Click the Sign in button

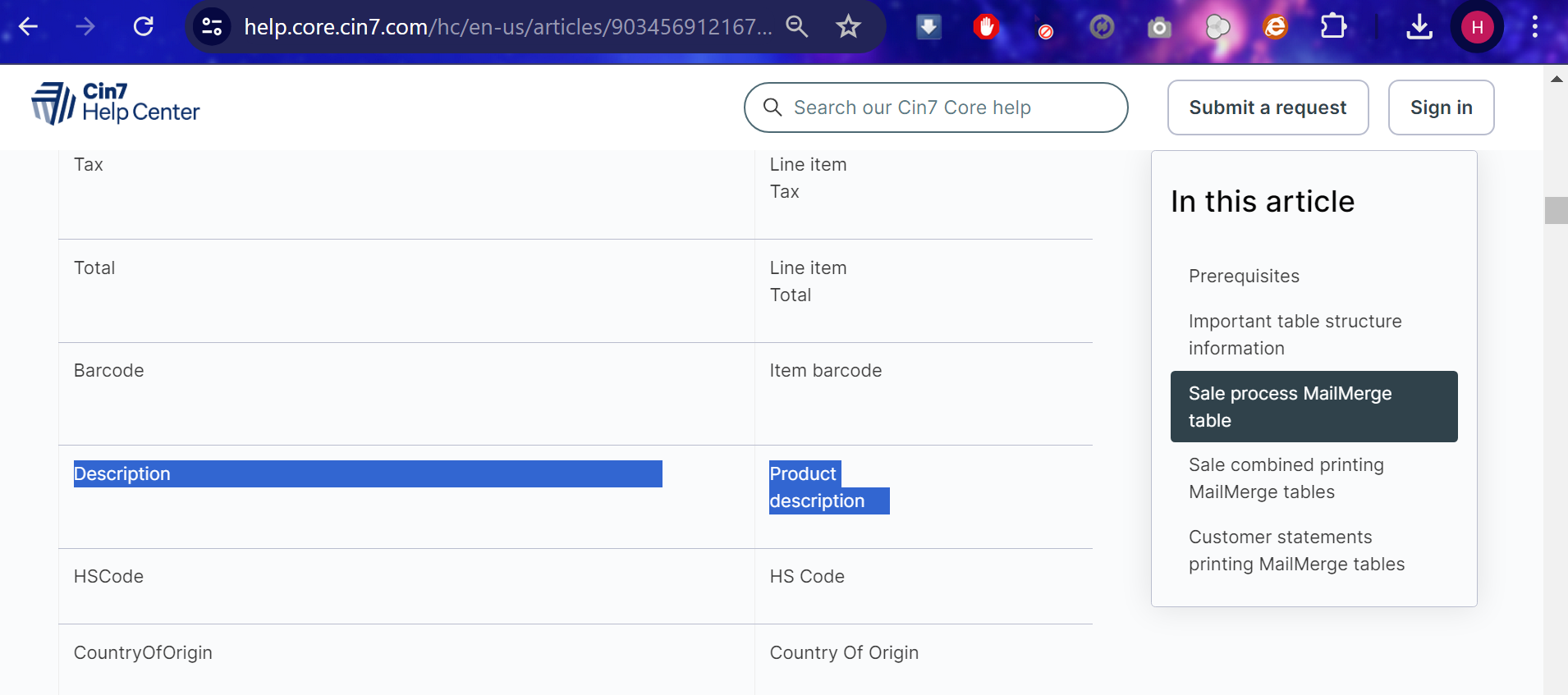click(x=1441, y=107)
